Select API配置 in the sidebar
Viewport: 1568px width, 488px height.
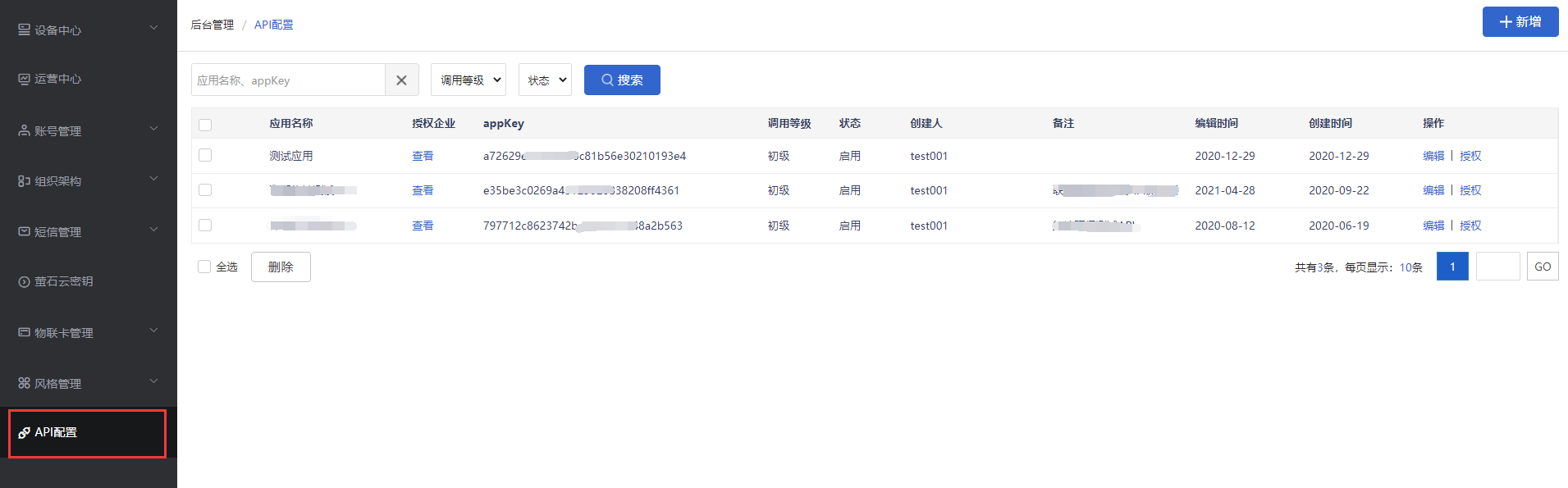[89, 432]
